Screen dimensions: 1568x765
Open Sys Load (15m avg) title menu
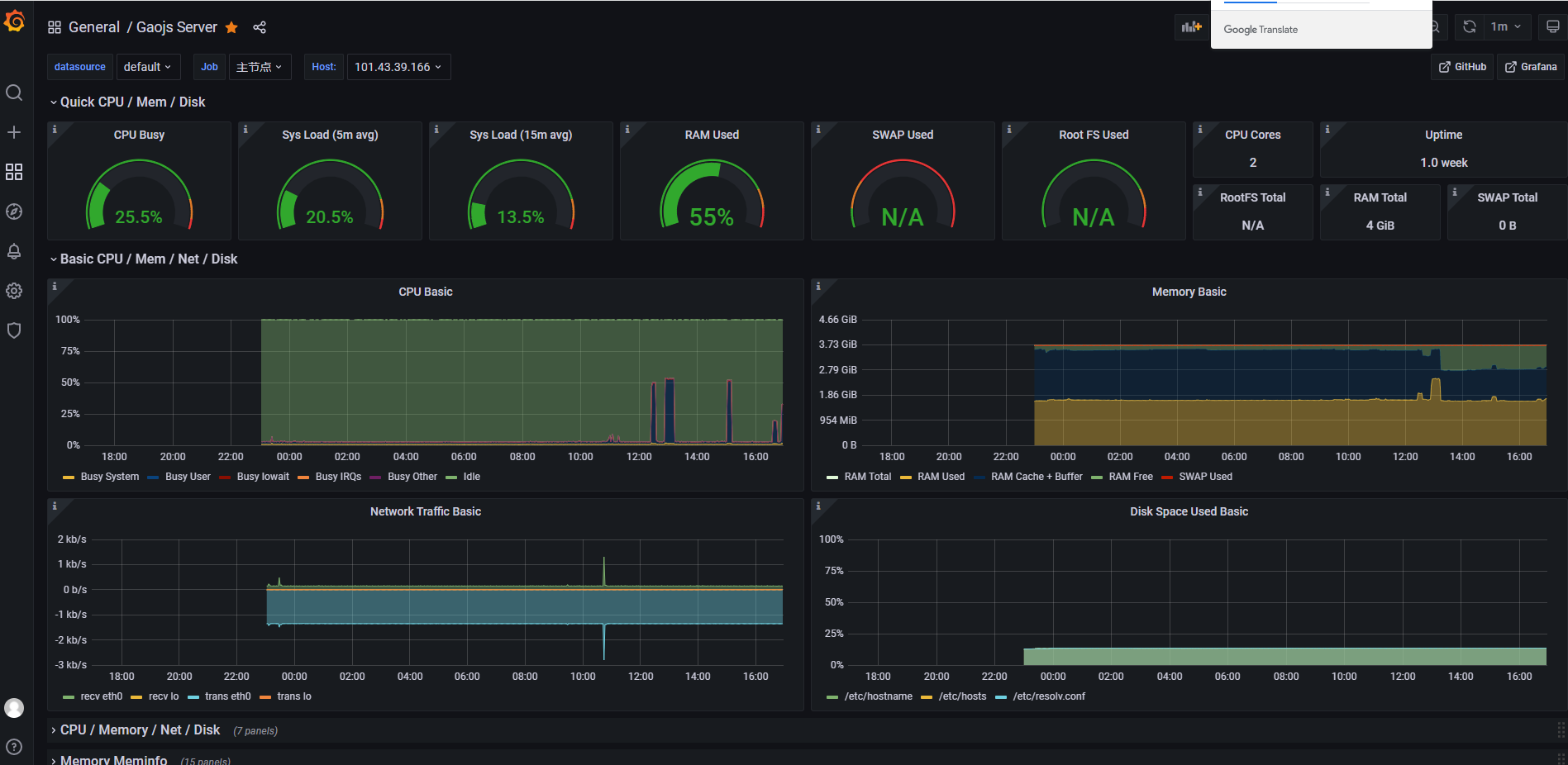click(521, 135)
